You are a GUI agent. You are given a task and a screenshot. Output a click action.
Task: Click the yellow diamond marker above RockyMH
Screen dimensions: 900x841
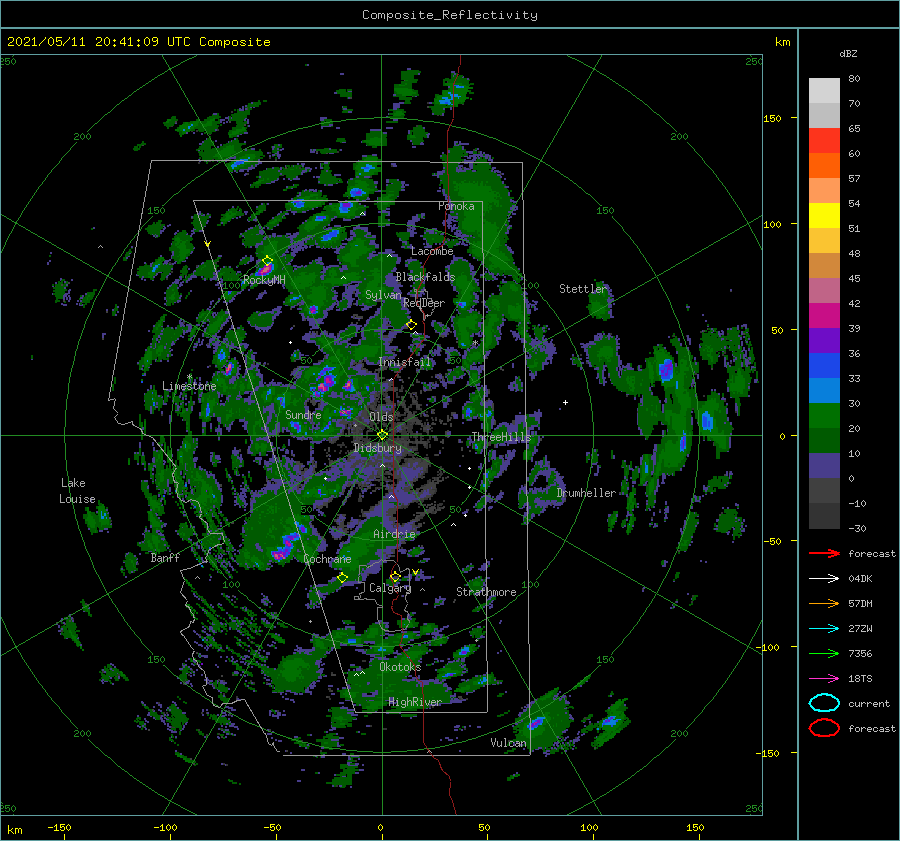(x=267, y=261)
